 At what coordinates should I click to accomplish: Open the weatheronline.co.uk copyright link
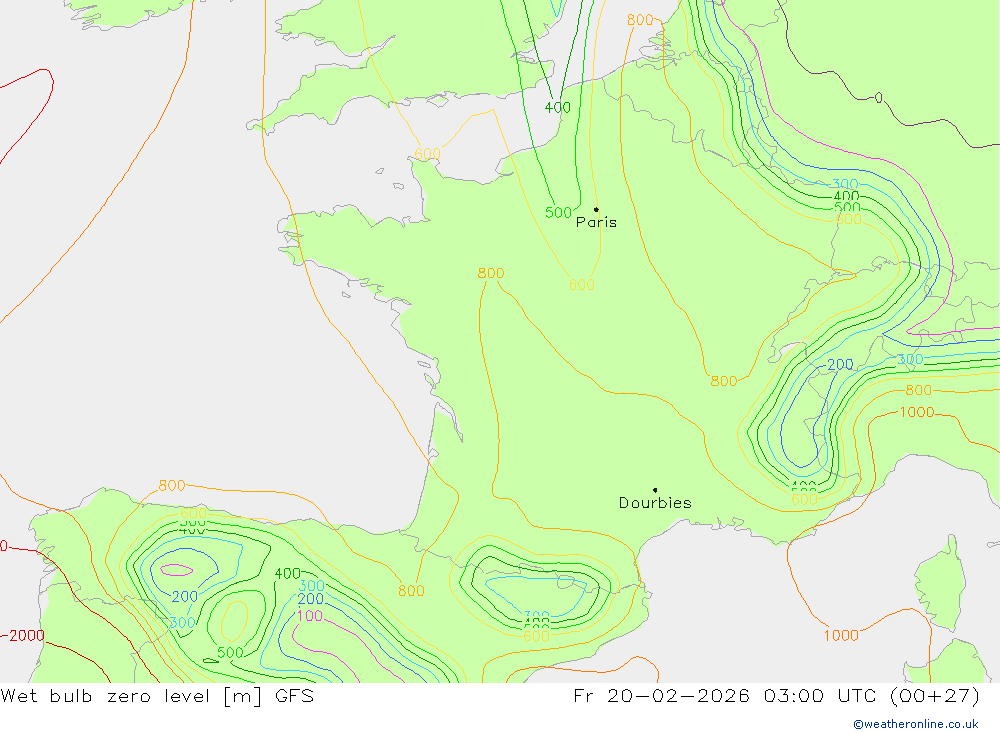pos(916,724)
